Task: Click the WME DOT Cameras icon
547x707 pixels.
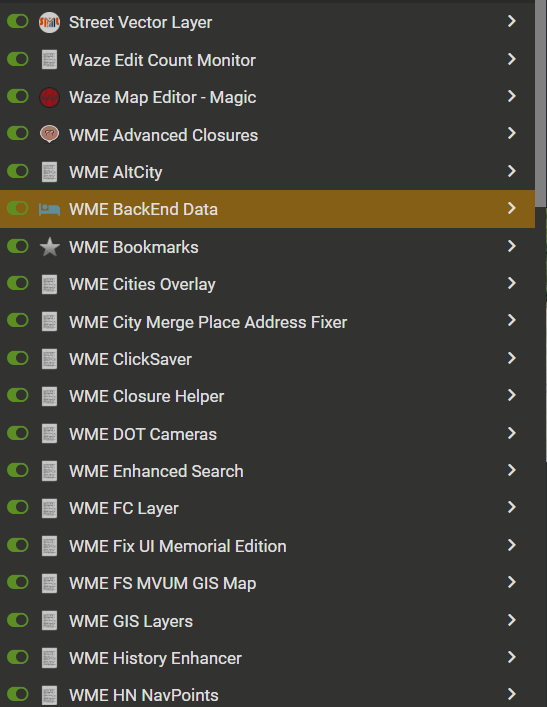Action: (x=49, y=433)
